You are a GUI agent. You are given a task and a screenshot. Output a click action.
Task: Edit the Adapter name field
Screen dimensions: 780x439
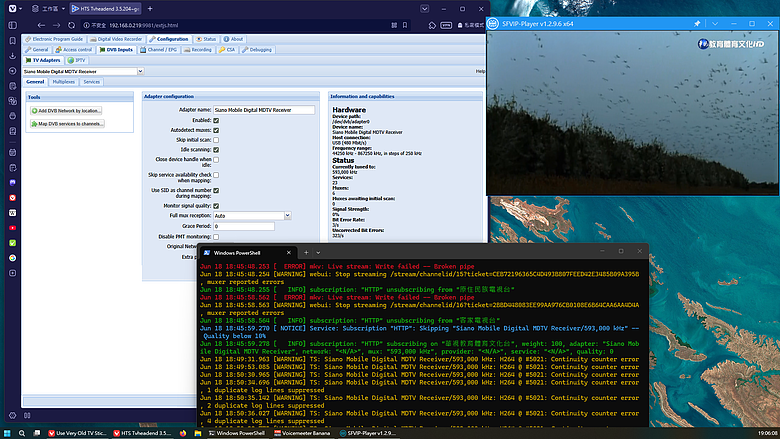(x=264, y=110)
